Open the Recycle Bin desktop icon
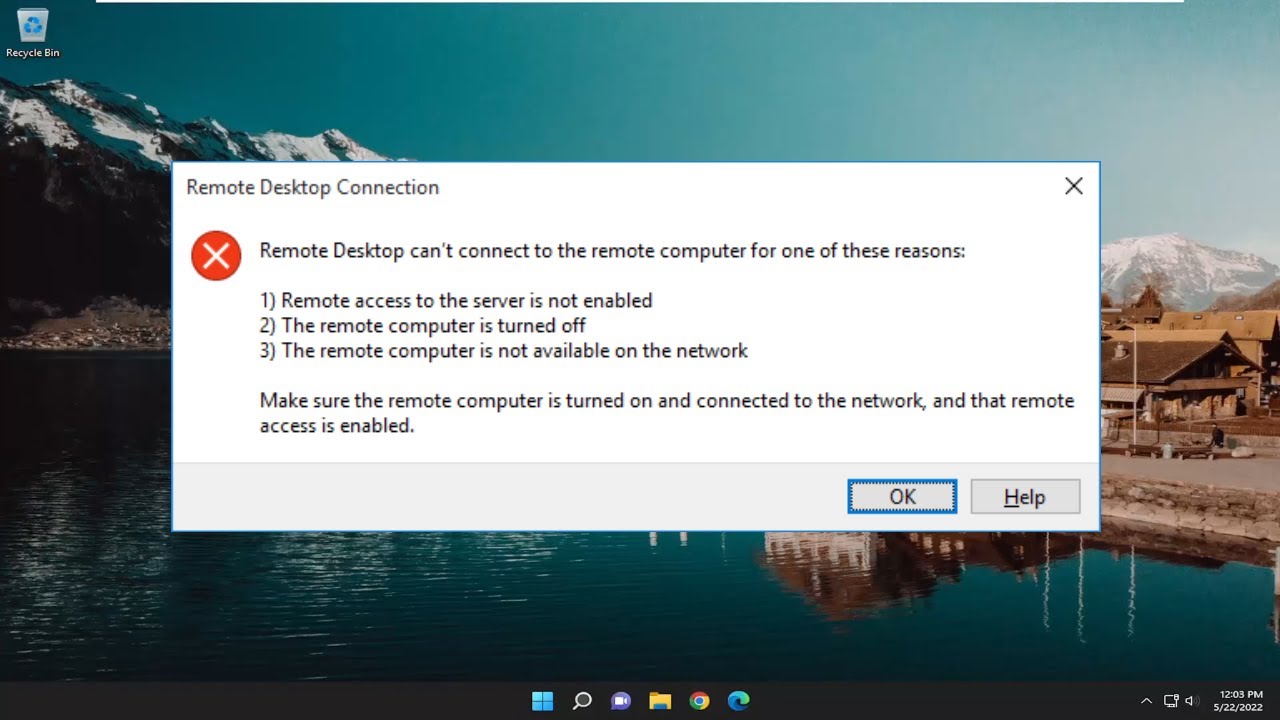 click(33, 33)
